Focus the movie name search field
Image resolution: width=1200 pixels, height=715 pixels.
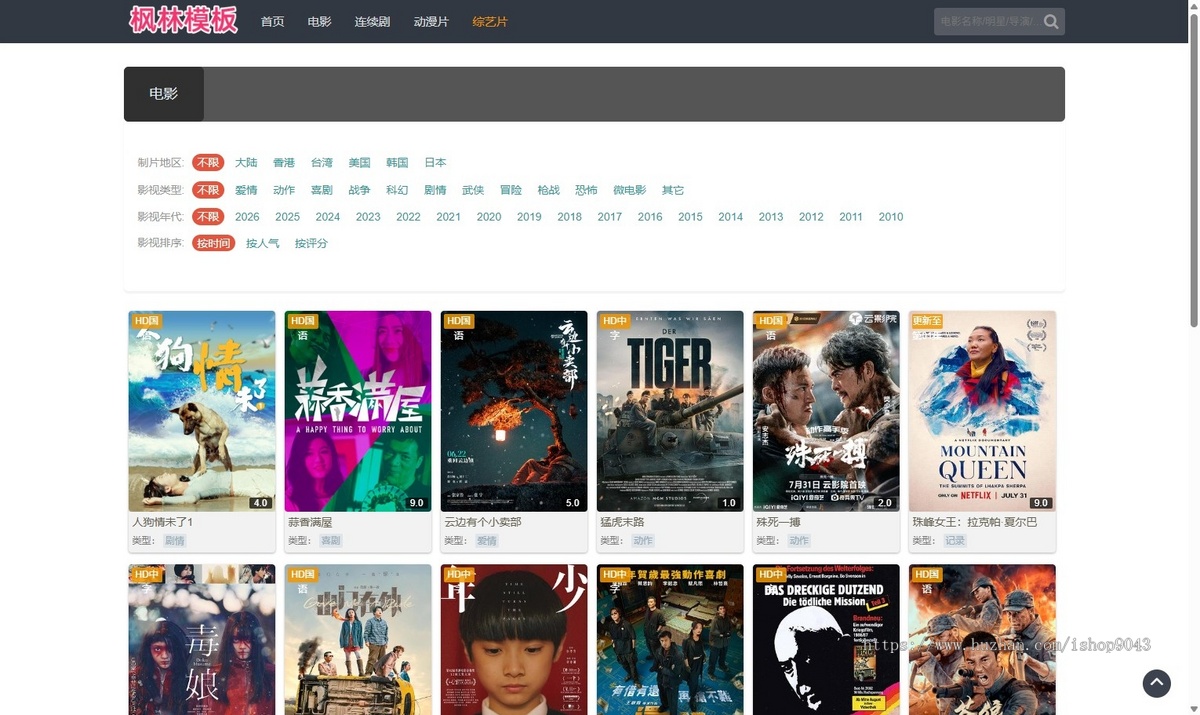(x=987, y=22)
